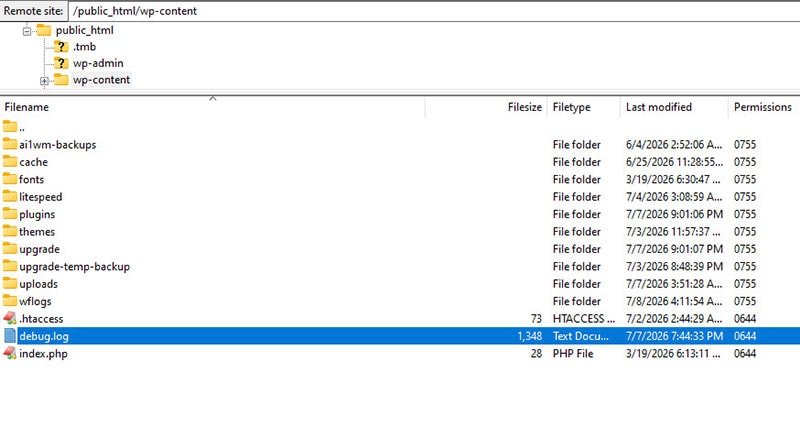Viewport: 800px width, 438px height.
Task: Select public_html folder in tree
Action: pyautogui.click(x=85, y=30)
